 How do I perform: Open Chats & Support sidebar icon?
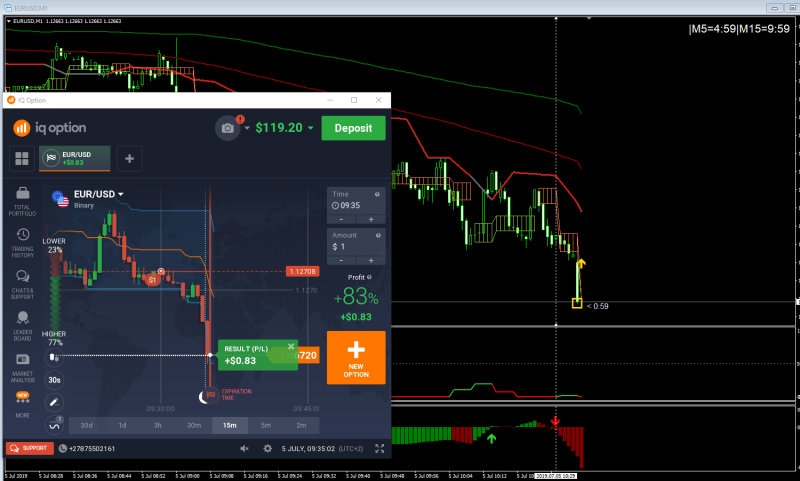pos(22,285)
